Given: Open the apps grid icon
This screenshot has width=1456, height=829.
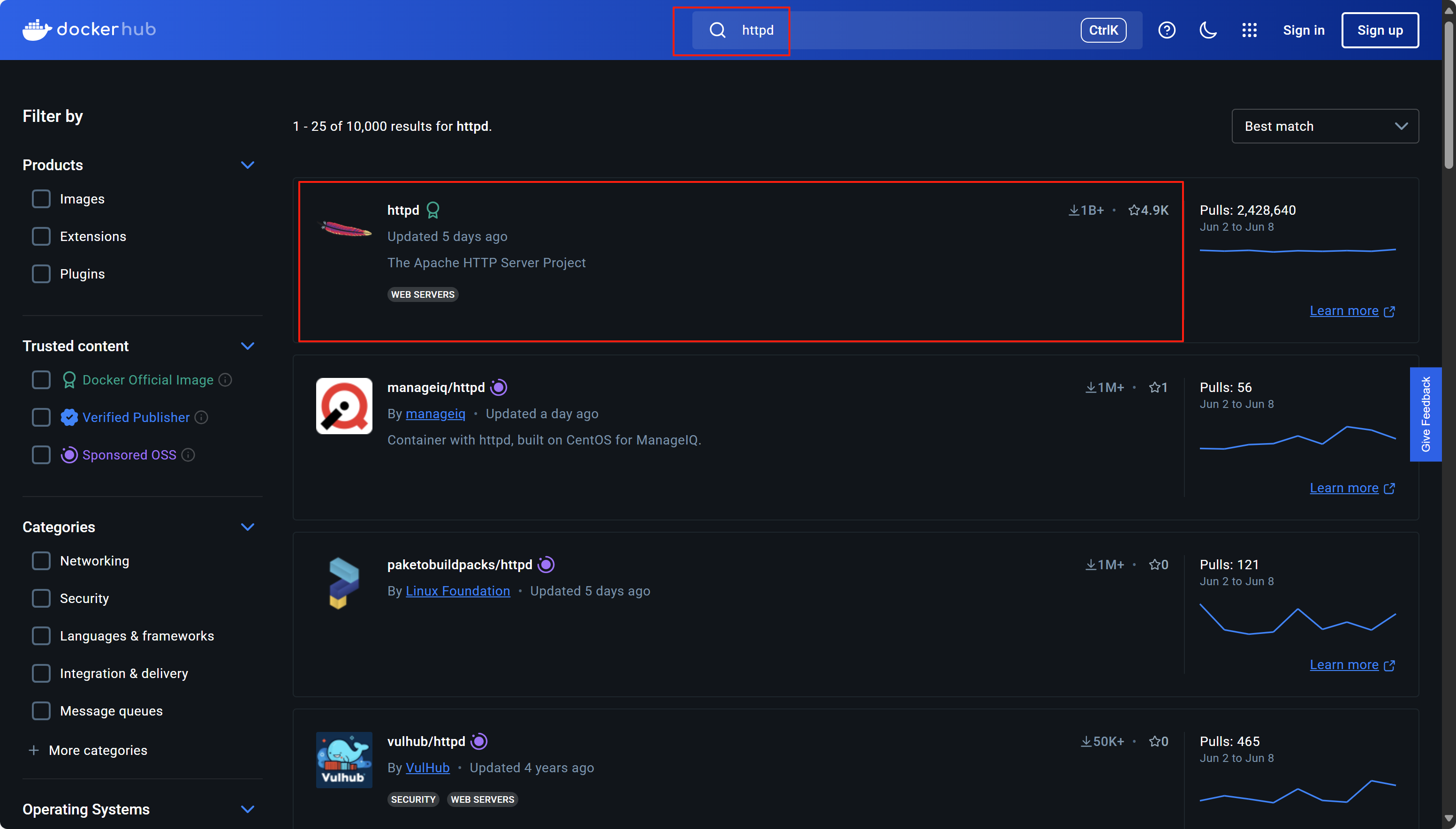Looking at the screenshot, I should click(1249, 30).
